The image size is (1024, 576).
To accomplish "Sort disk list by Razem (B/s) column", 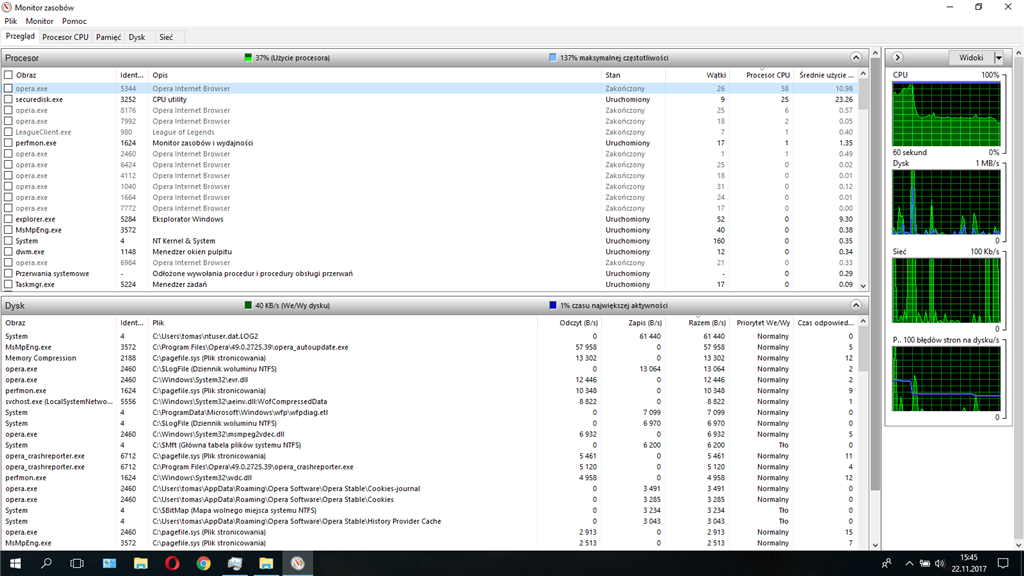I will coord(697,323).
